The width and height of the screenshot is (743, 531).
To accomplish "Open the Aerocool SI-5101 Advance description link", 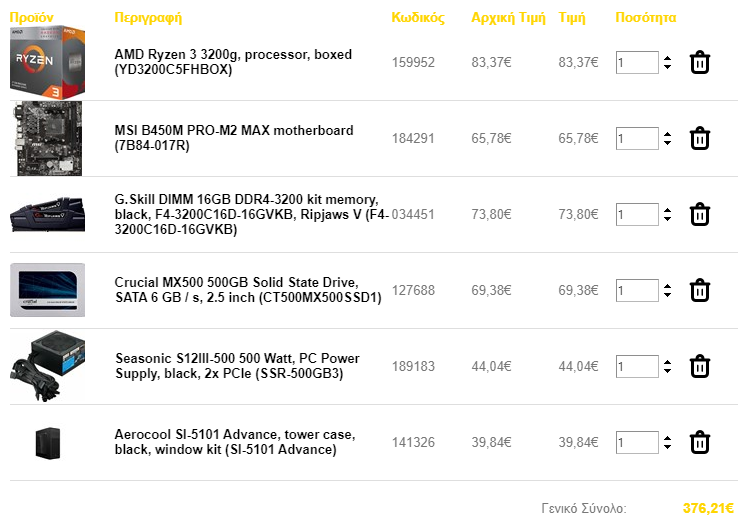I will tap(235, 442).
